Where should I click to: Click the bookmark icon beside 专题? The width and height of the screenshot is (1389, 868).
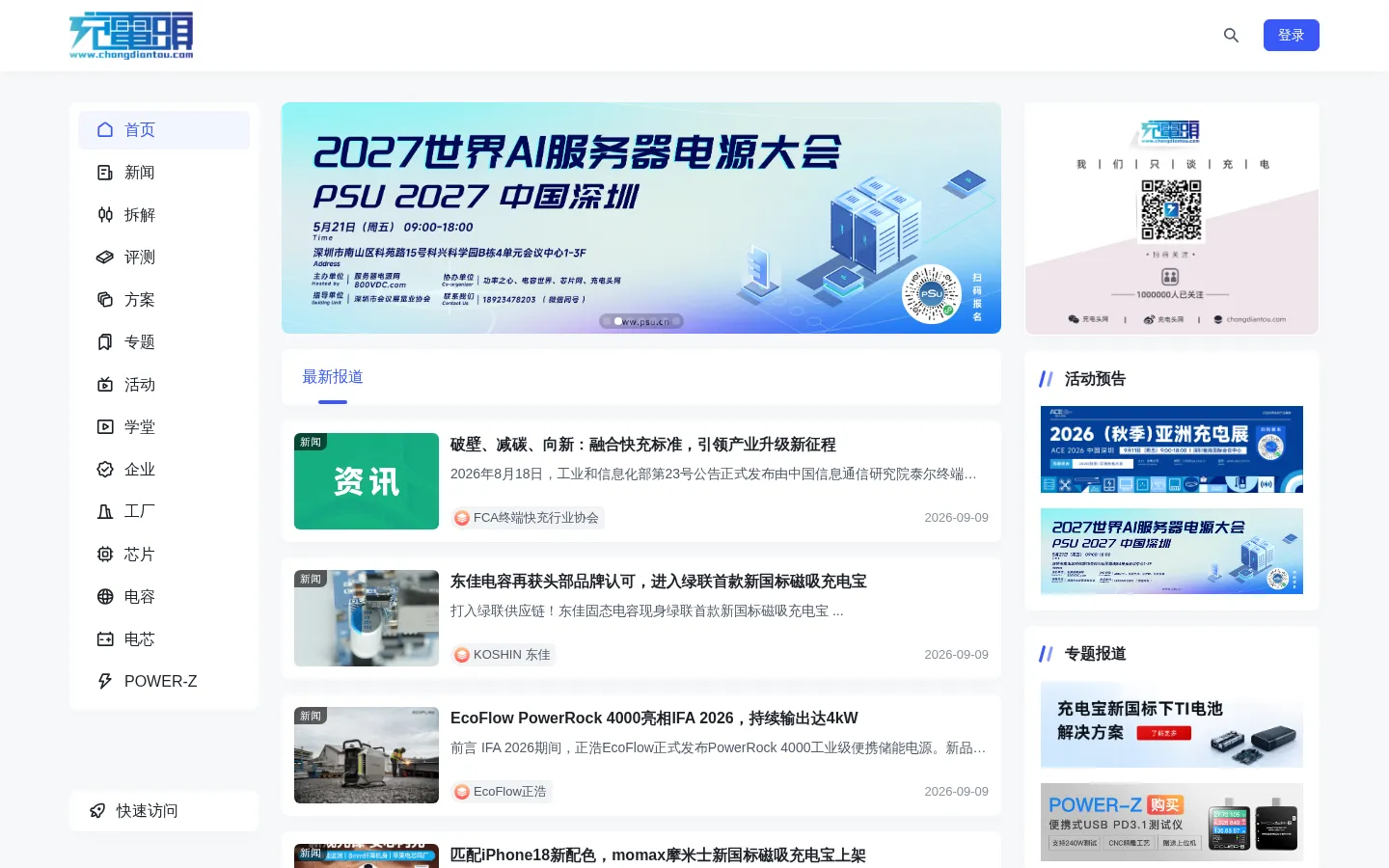(x=105, y=341)
